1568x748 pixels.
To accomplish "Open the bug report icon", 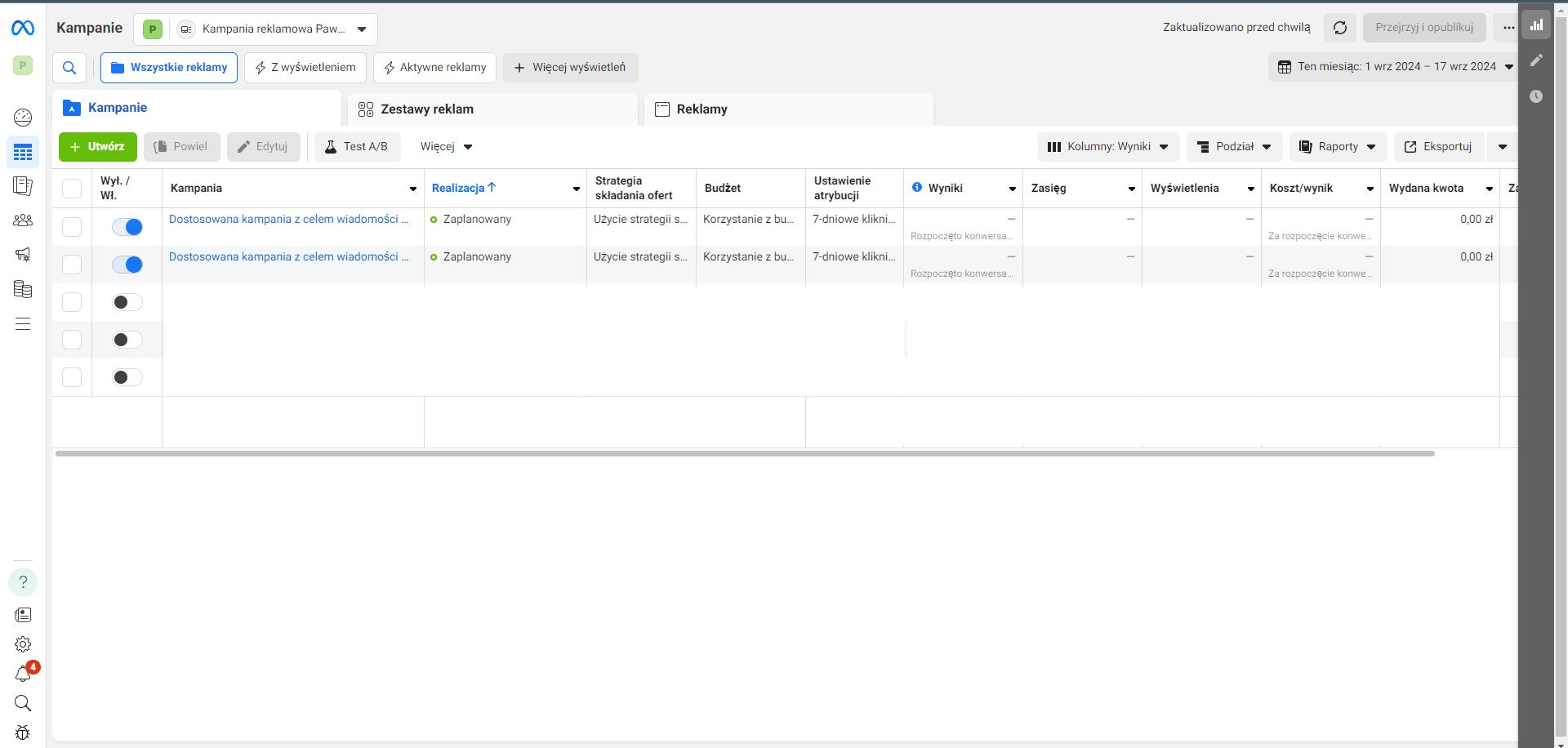I will coord(23,732).
